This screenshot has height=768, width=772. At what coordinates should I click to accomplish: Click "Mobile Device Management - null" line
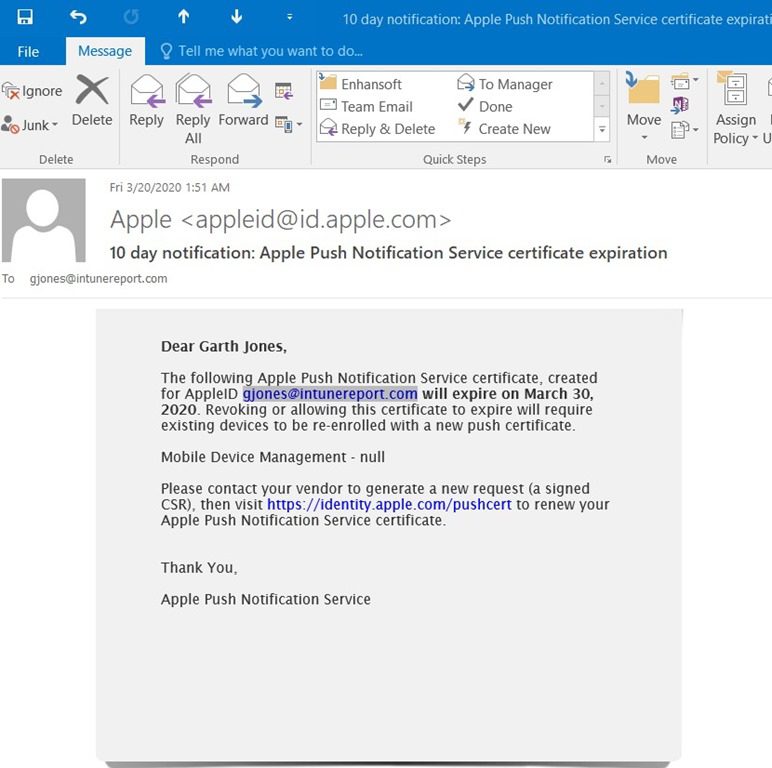click(x=273, y=457)
